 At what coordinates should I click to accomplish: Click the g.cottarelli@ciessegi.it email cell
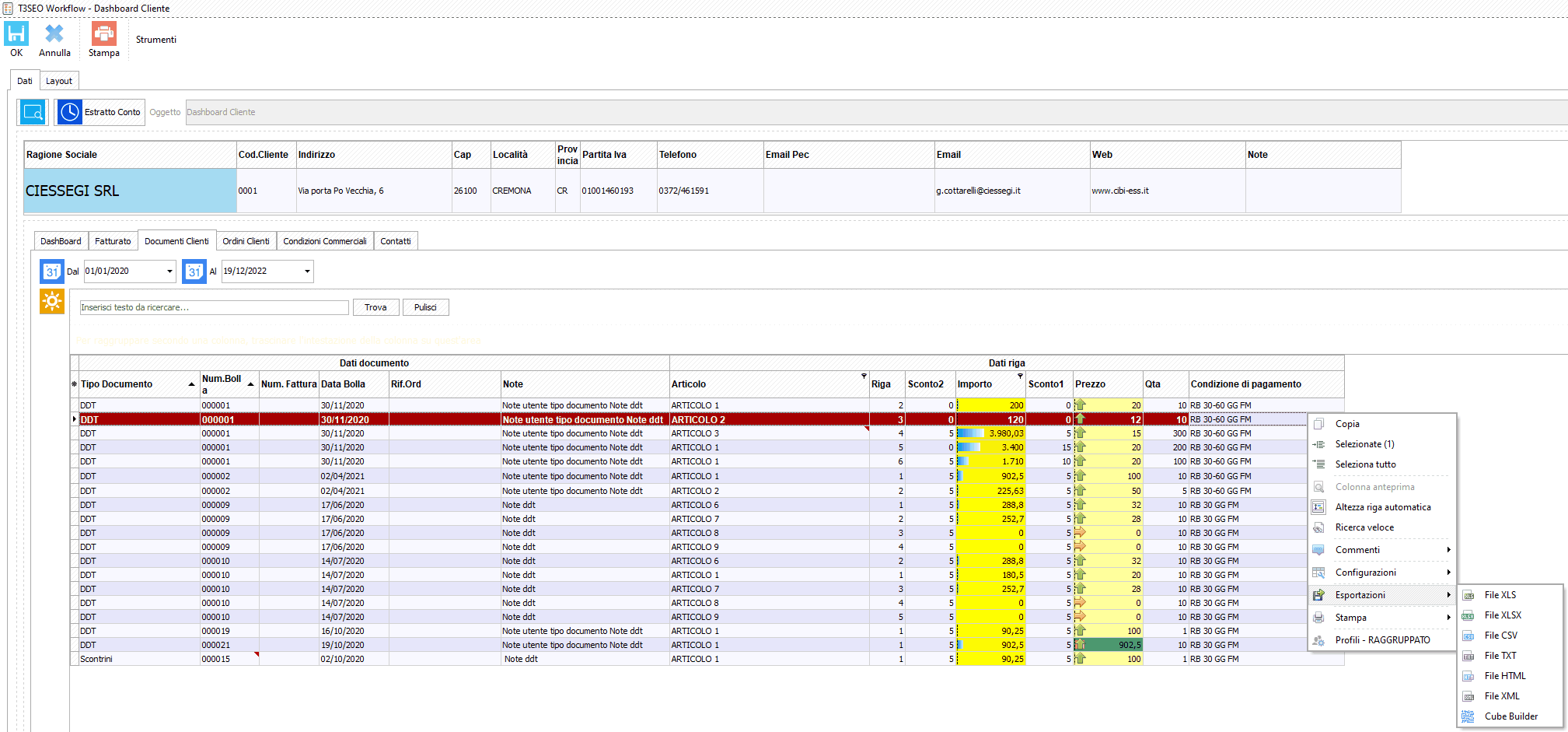tap(1011, 191)
